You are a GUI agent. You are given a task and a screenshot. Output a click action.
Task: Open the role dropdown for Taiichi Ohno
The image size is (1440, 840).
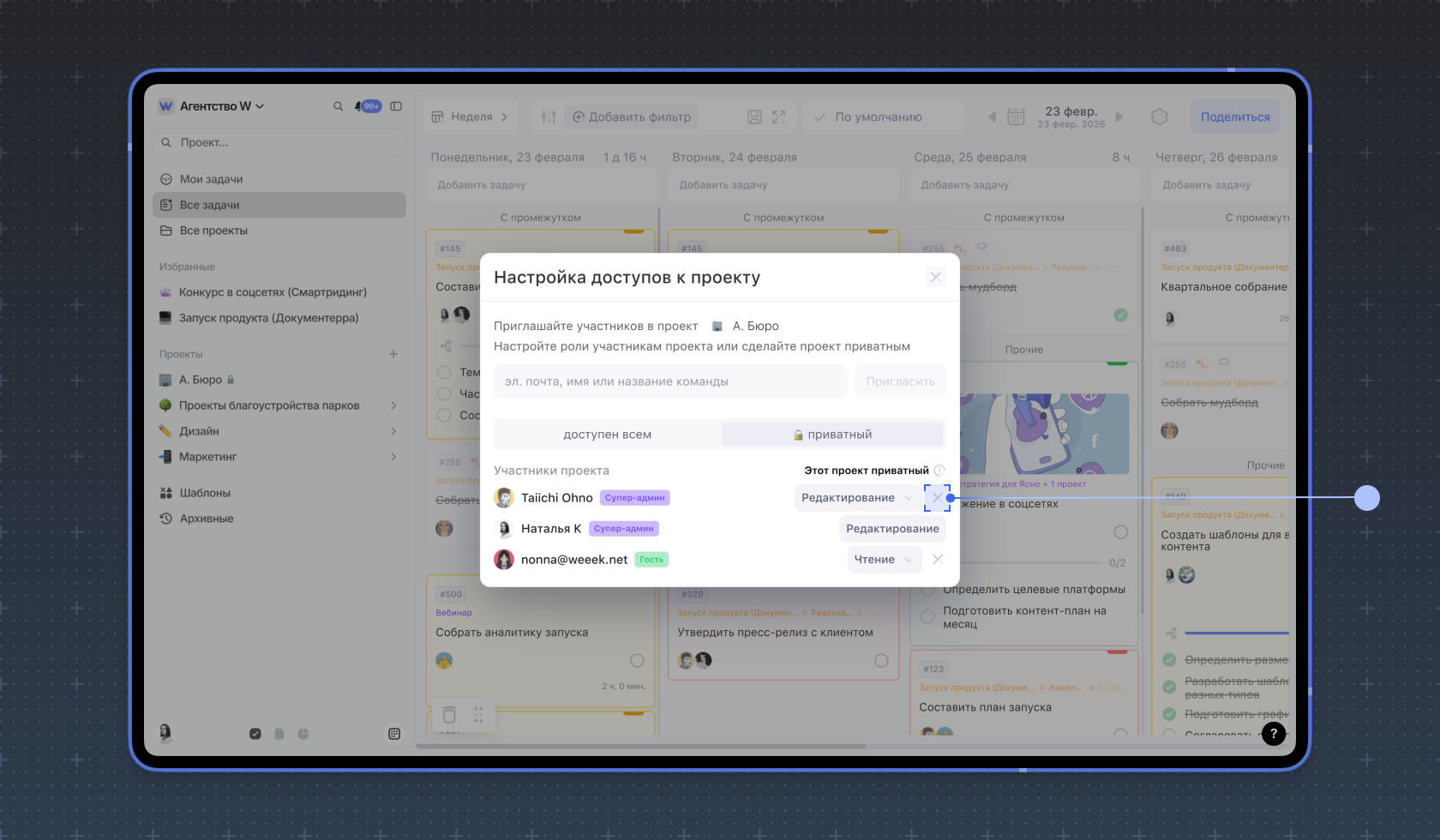point(855,498)
